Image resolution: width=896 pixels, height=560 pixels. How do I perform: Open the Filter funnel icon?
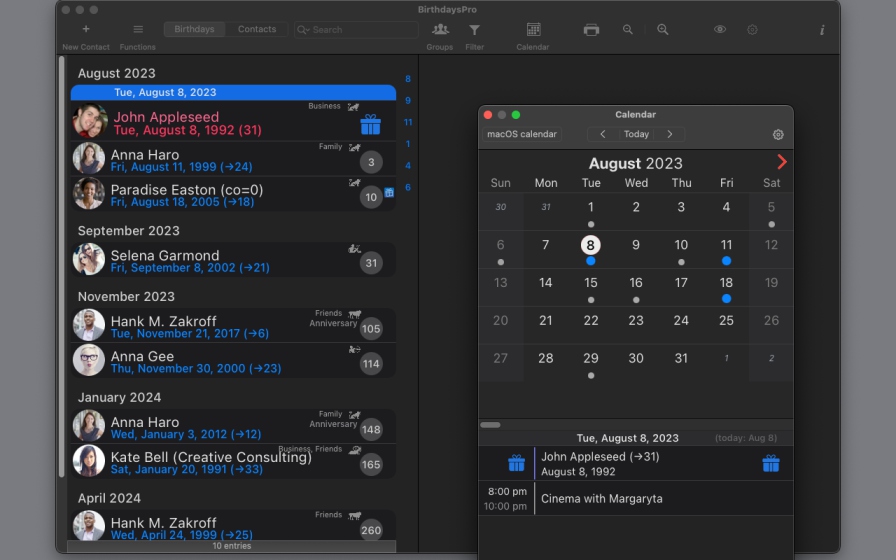point(474,30)
